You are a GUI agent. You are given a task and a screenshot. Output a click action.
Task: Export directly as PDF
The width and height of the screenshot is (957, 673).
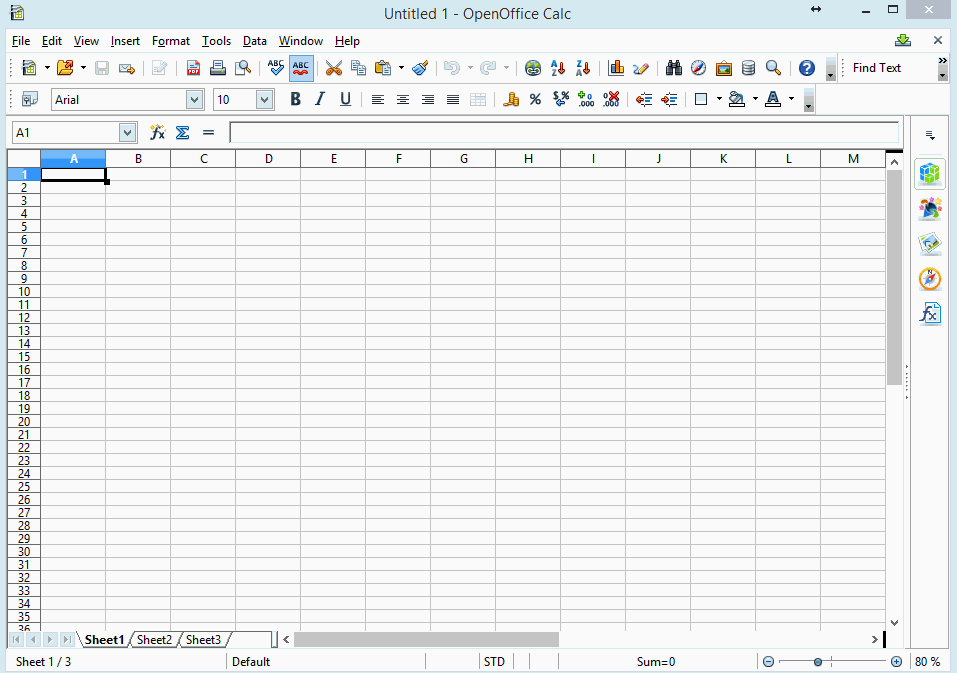pyautogui.click(x=193, y=68)
